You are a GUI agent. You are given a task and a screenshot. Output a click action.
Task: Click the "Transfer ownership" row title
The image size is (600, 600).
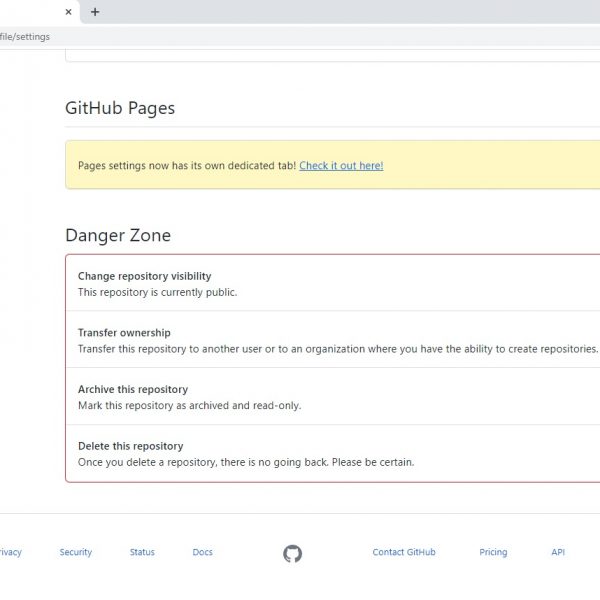pyautogui.click(x=124, y=333)
